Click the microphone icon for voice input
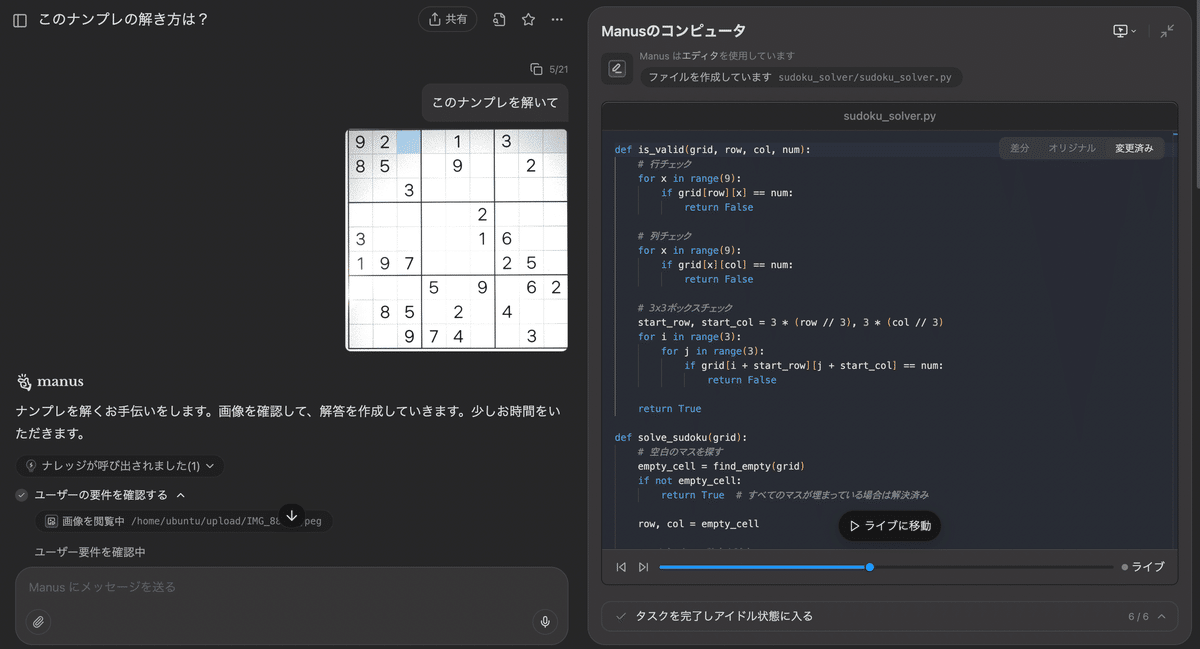This screenshot has height=649, width=1200. [545, 622]
